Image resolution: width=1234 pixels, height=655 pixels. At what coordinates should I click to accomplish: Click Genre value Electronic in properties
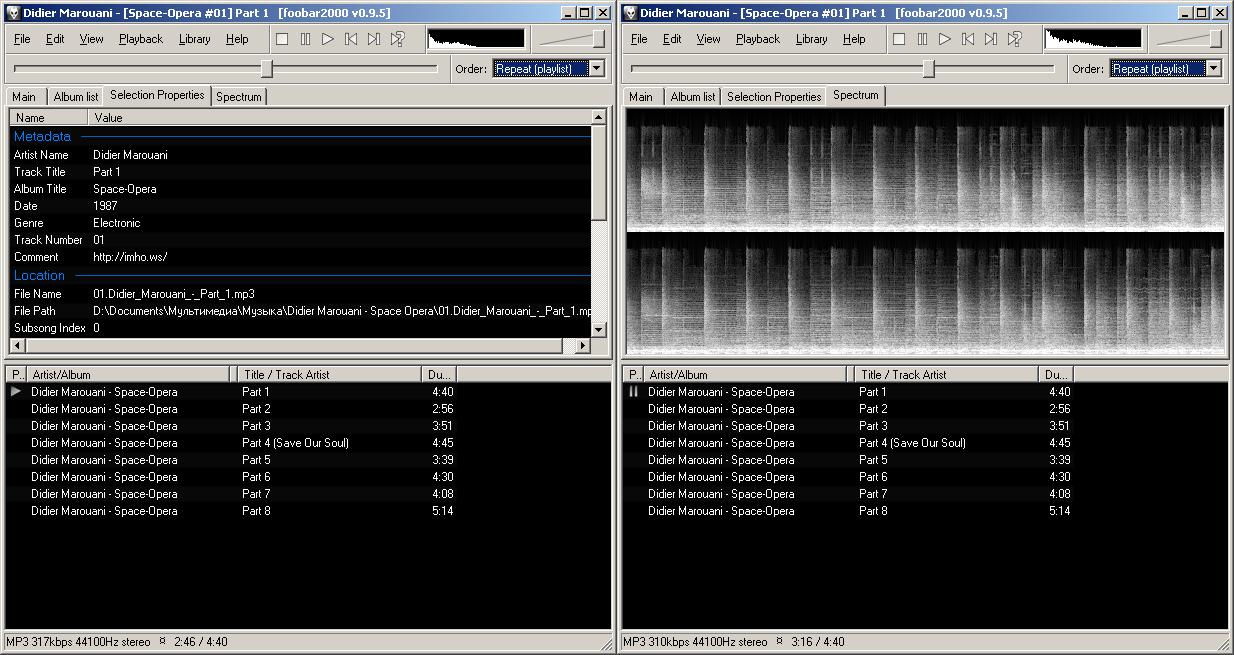pyautogui.click(x=117, y=223)
